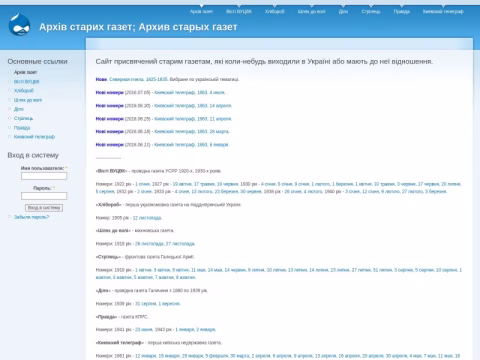
Task: Open 'Правда' in the top navigation
Action: [402, 11]
